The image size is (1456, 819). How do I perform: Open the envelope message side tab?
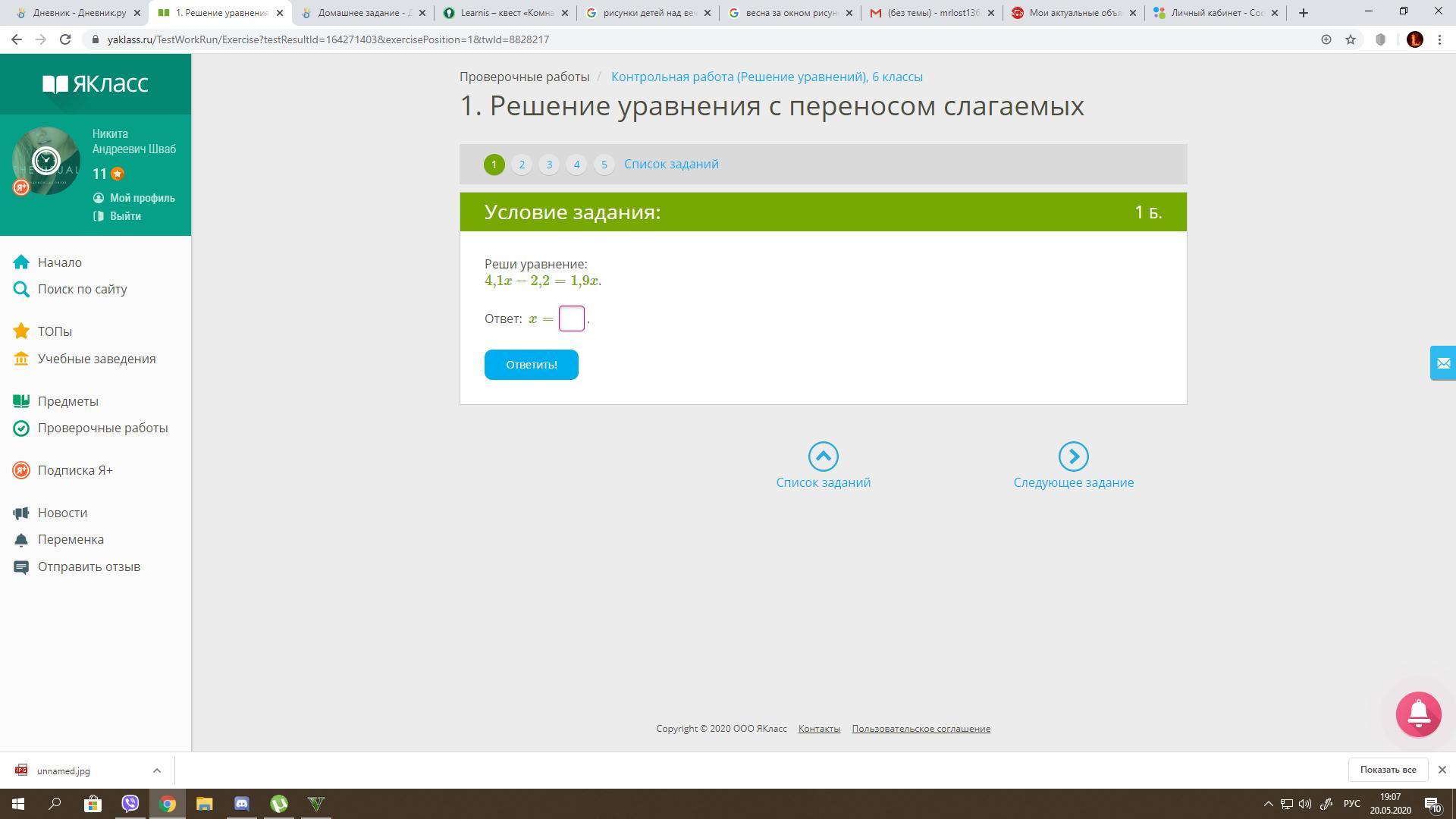coord(1442,363)
